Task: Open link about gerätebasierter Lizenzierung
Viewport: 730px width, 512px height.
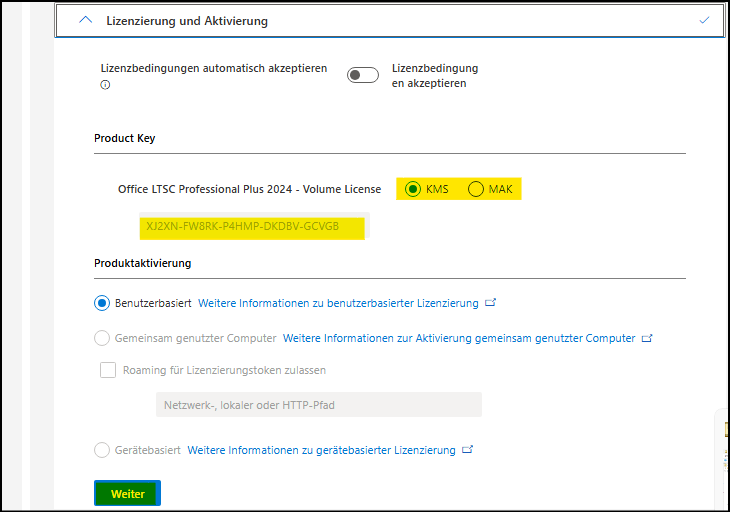Action: coord(321,450)
